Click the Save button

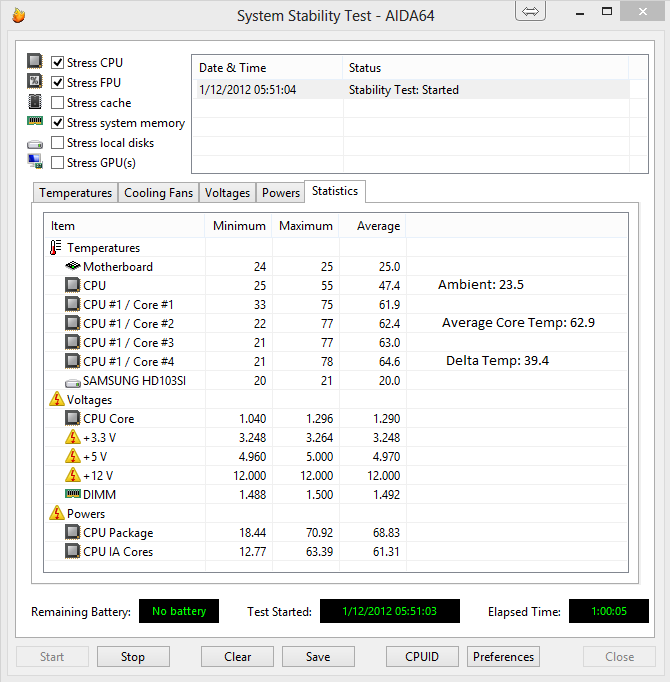[318, 656]
